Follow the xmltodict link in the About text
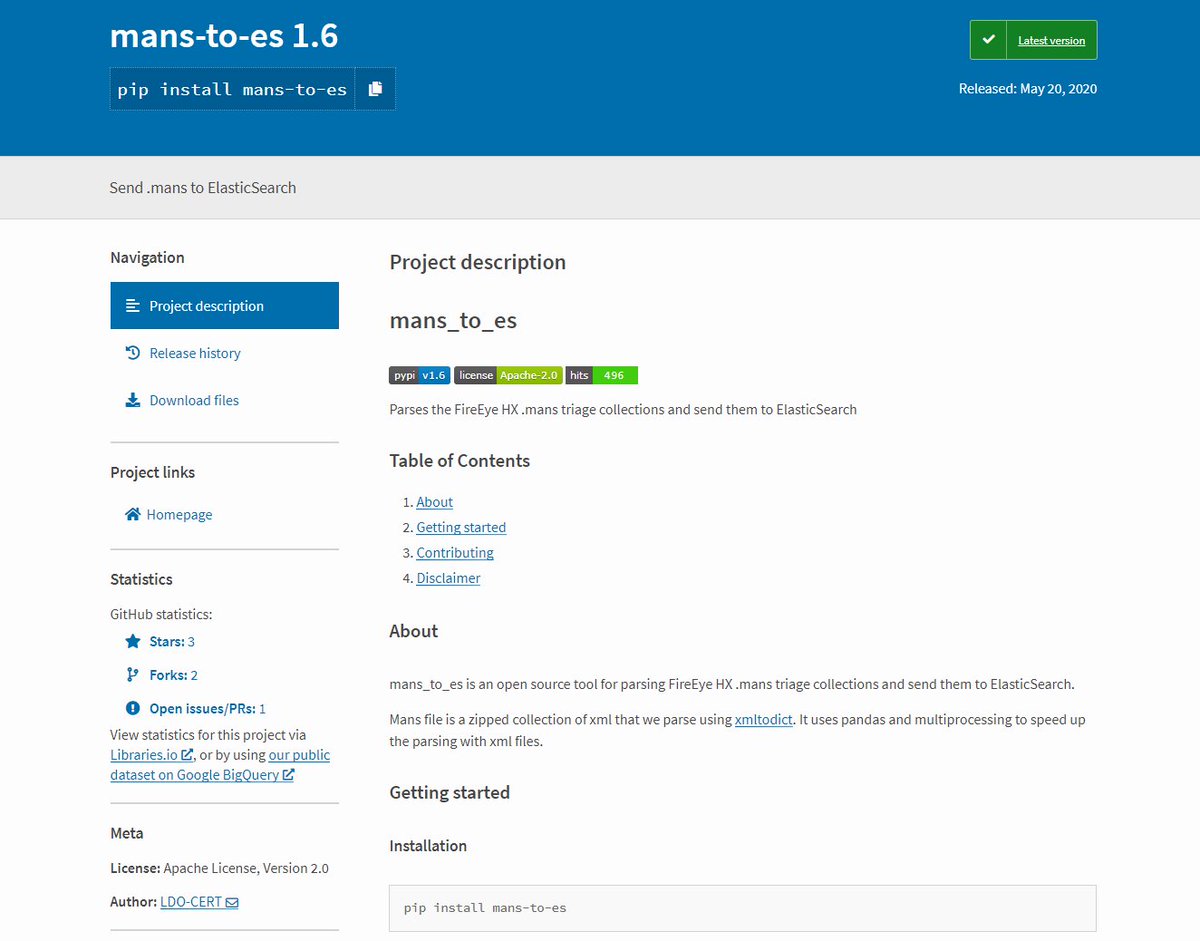Screen dimensions: 1200x941 click(763, 719)
